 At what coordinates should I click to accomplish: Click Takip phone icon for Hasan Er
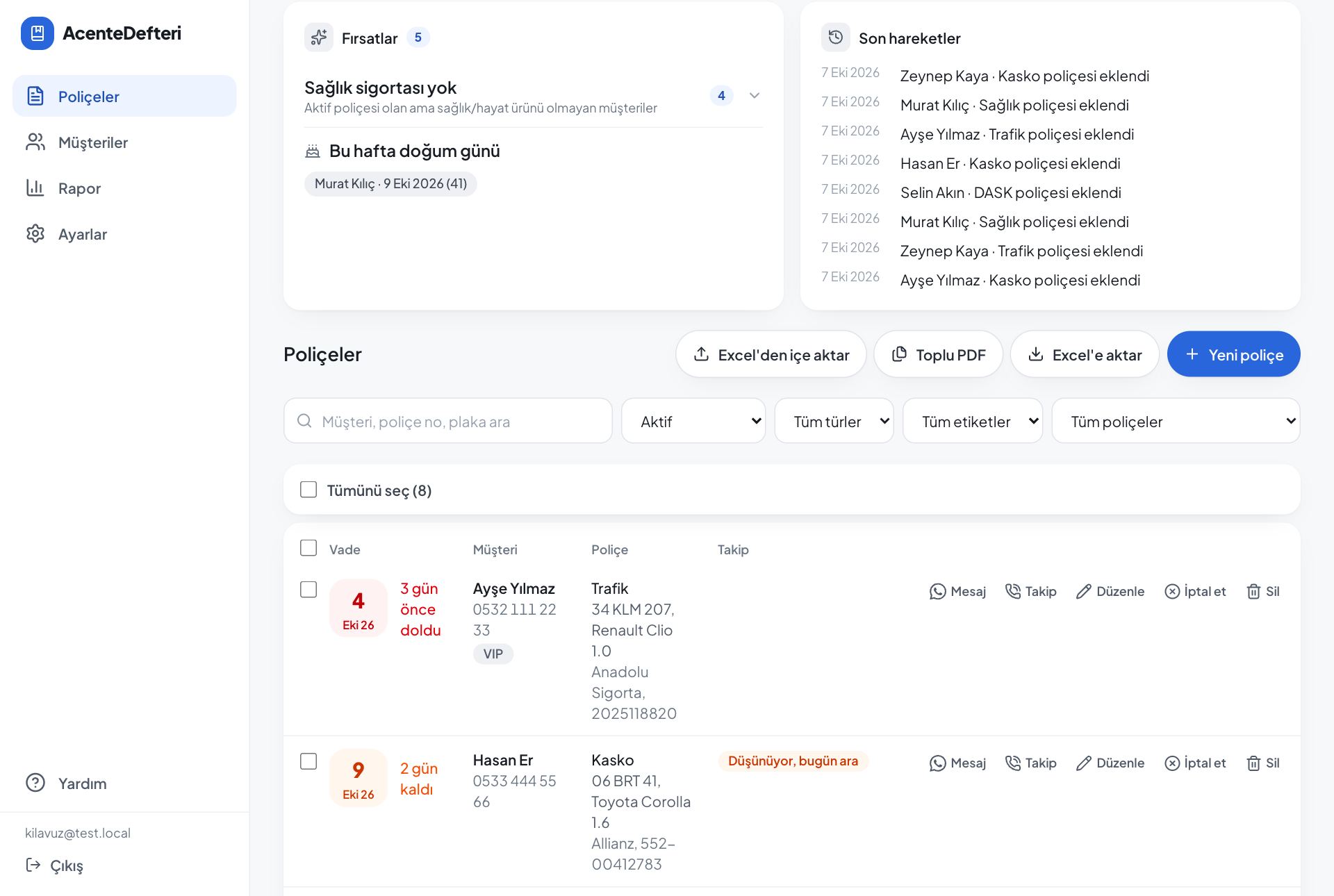1013,763
